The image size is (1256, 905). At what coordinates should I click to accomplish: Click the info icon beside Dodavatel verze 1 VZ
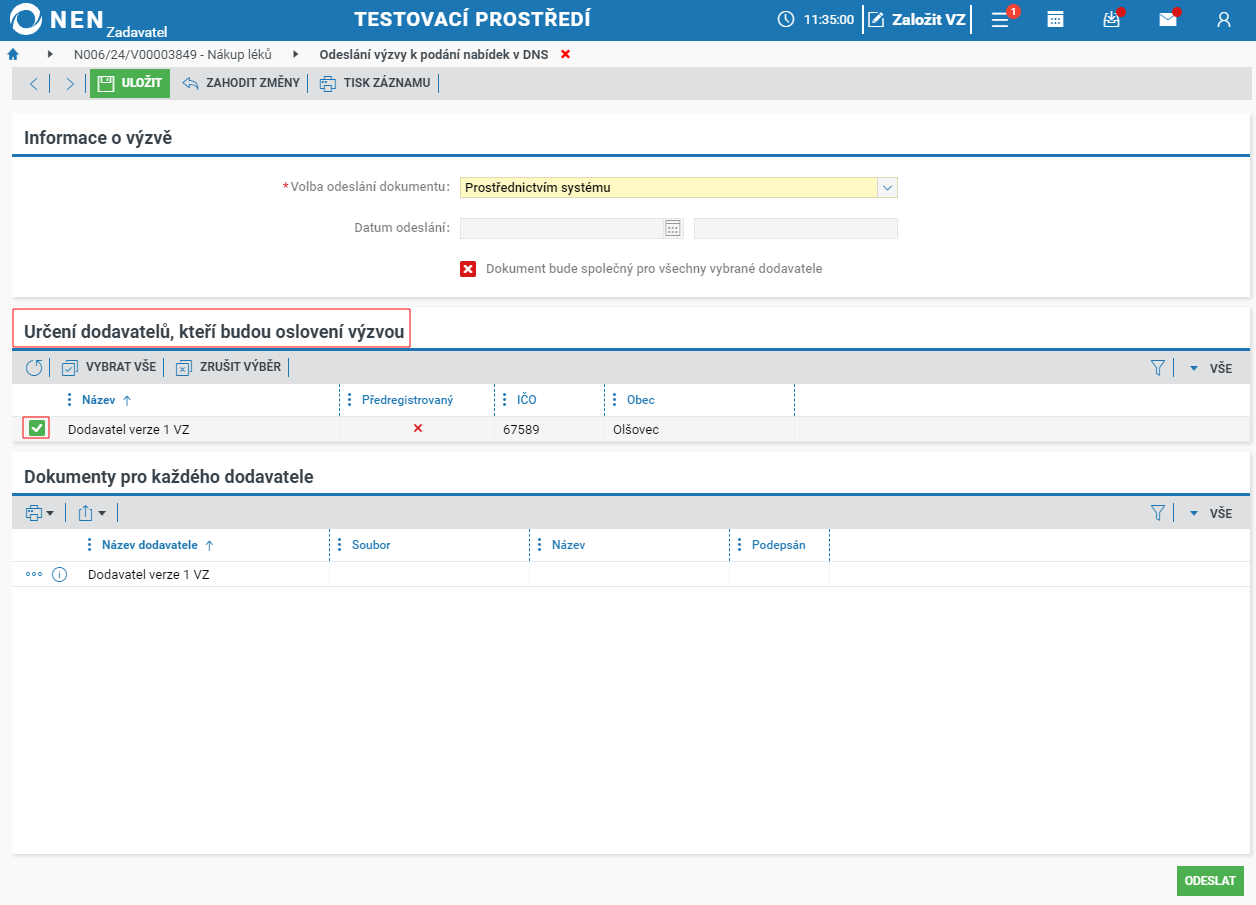59,575
